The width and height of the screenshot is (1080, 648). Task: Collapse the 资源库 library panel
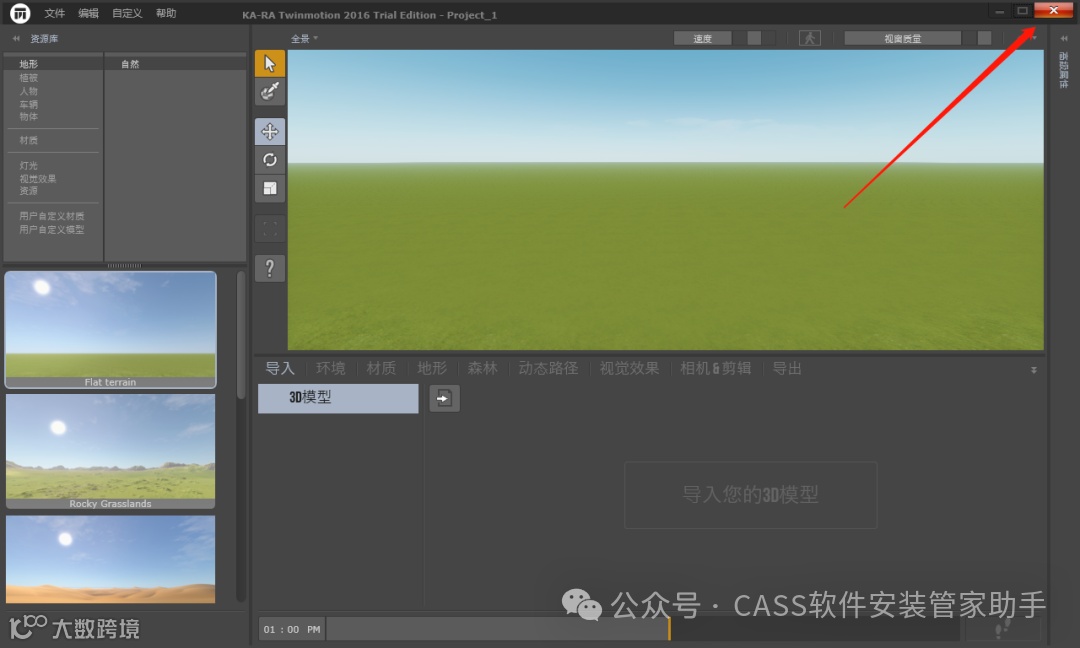tap(16, 39)
